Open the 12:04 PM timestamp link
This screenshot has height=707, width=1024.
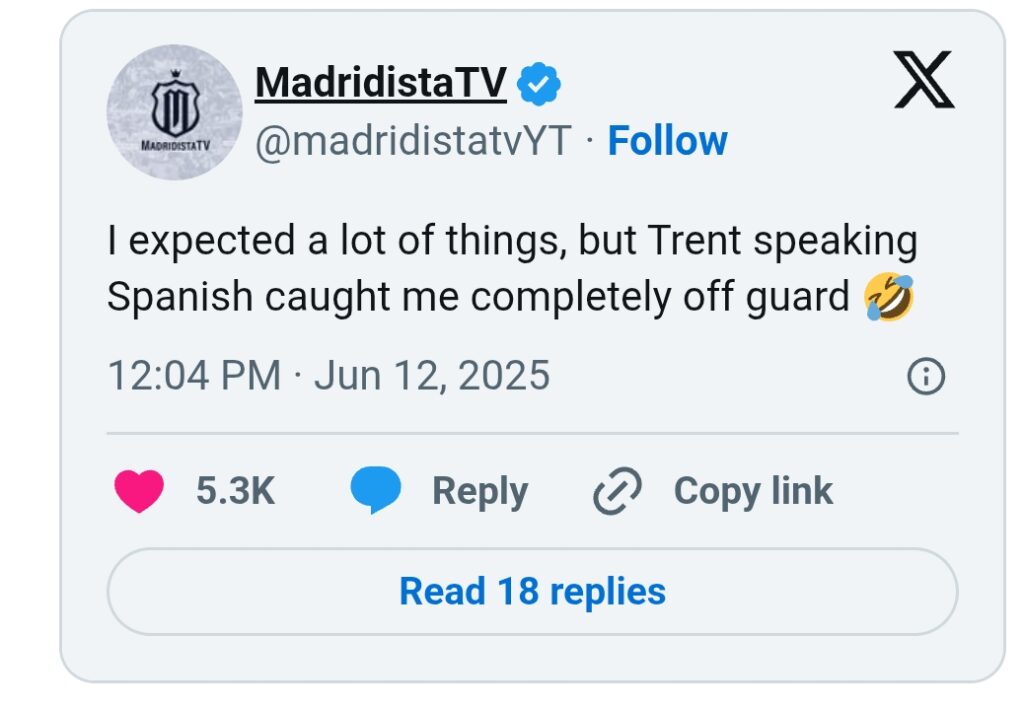pyautogui.click(x=194, y=376)
